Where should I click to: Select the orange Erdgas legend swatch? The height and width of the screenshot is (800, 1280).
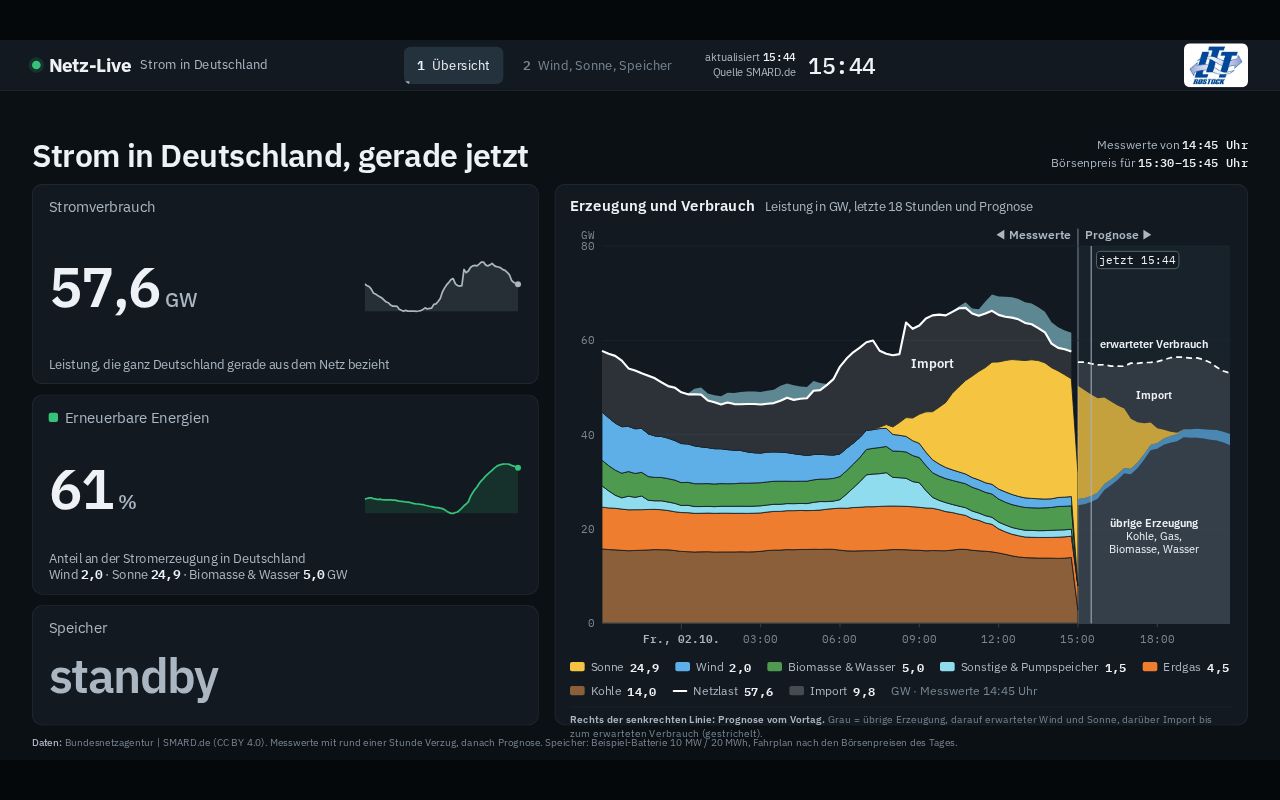tap(1149, 667)
